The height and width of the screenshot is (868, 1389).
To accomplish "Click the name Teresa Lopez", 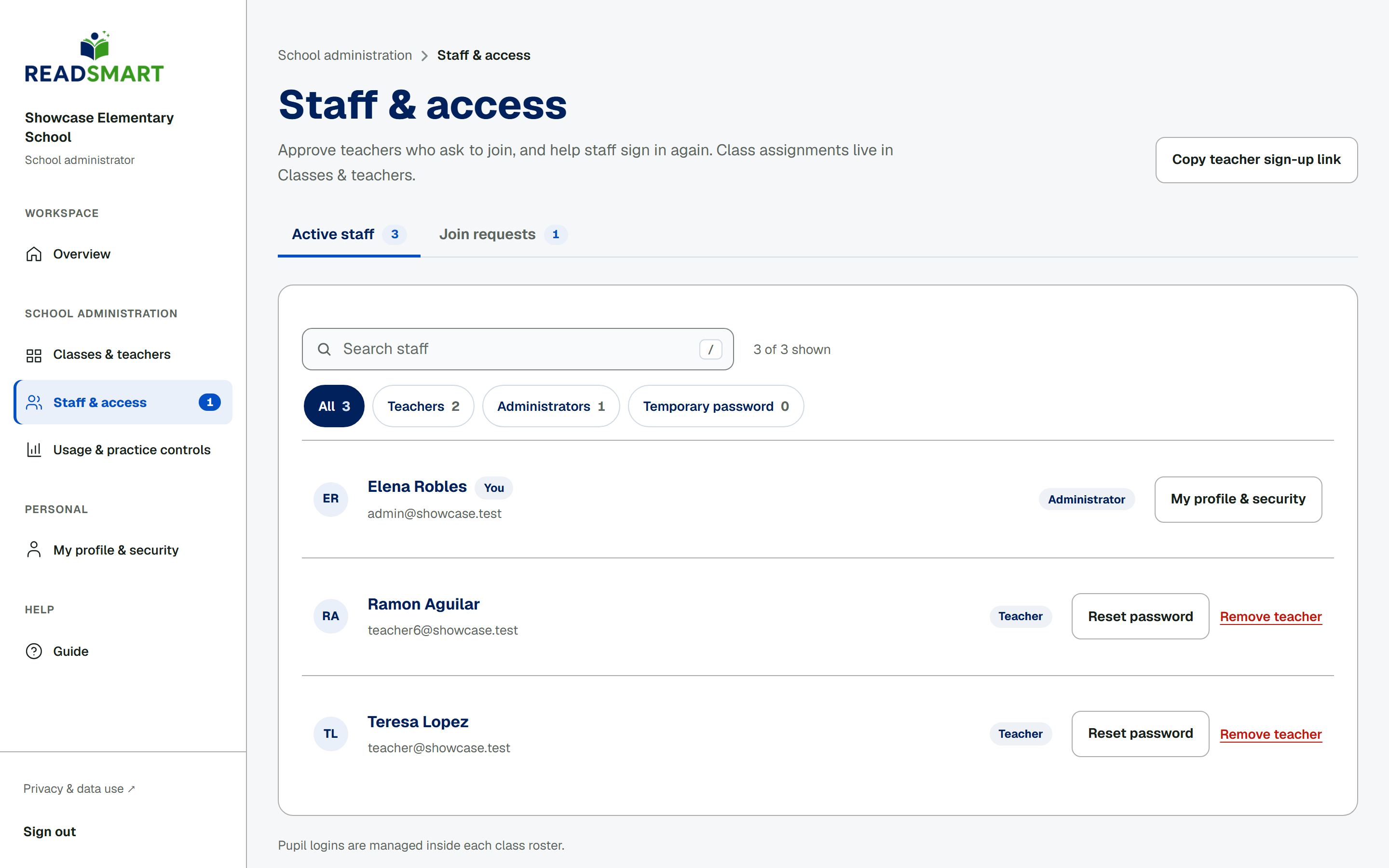I will [418, 721].
